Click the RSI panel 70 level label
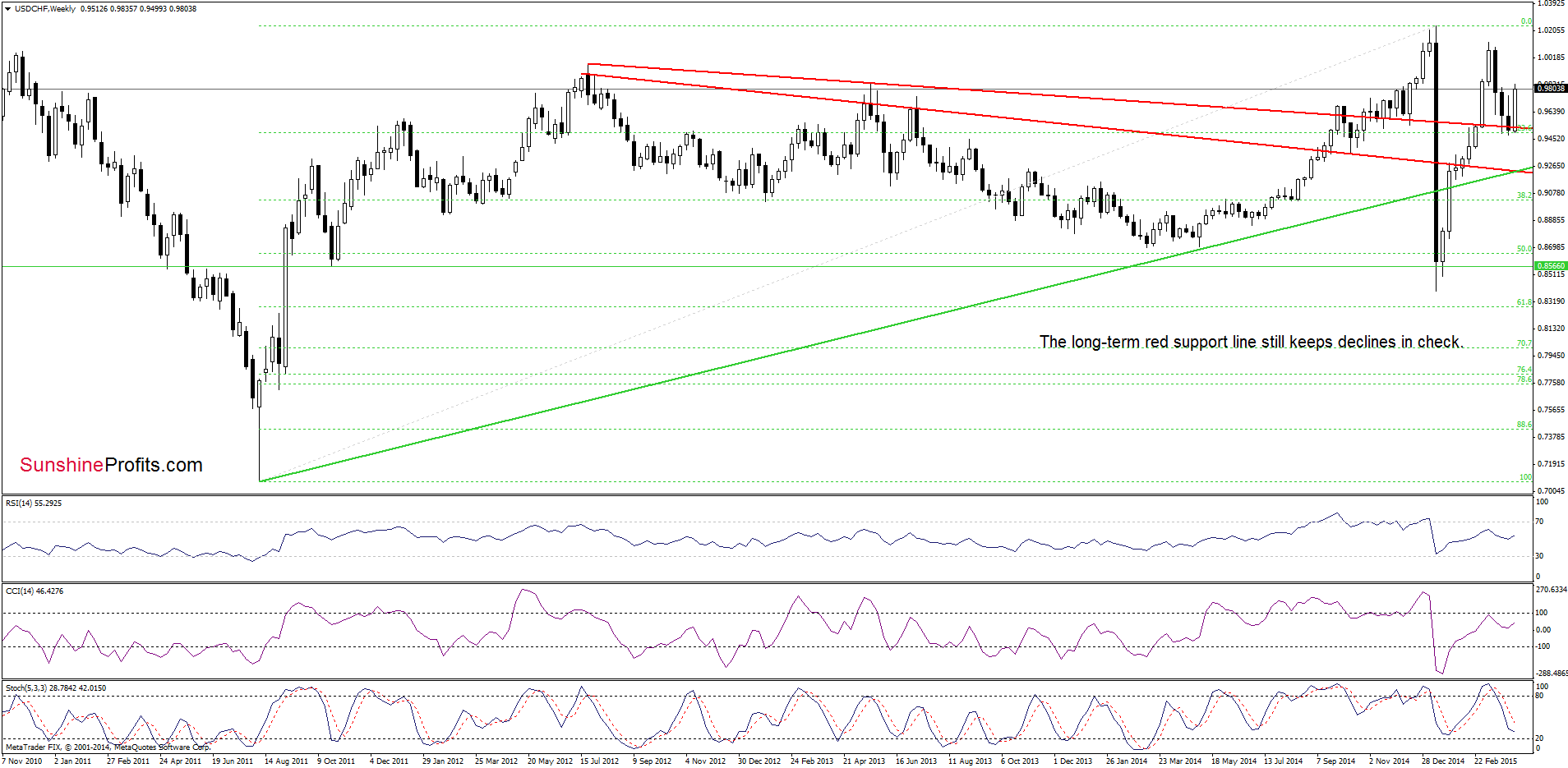Viewport: 1568px width, 768px height. click(x=1540, y=522)
